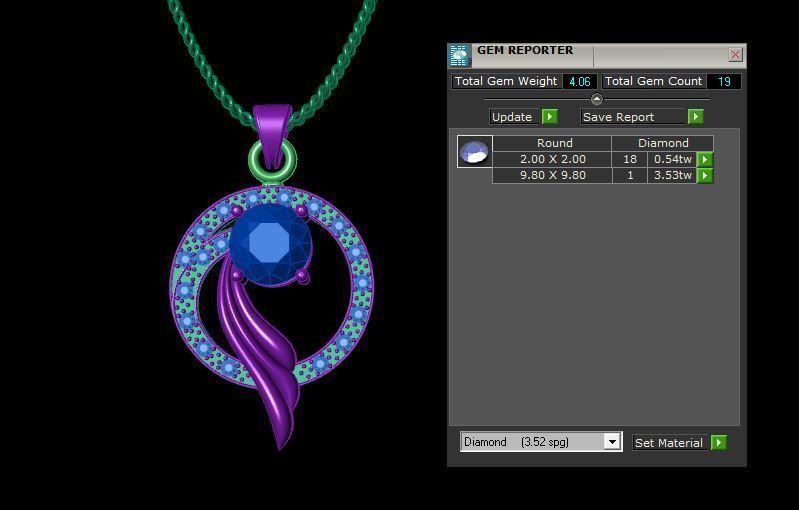Close the Gem Reporter panel

pos(735,55)
